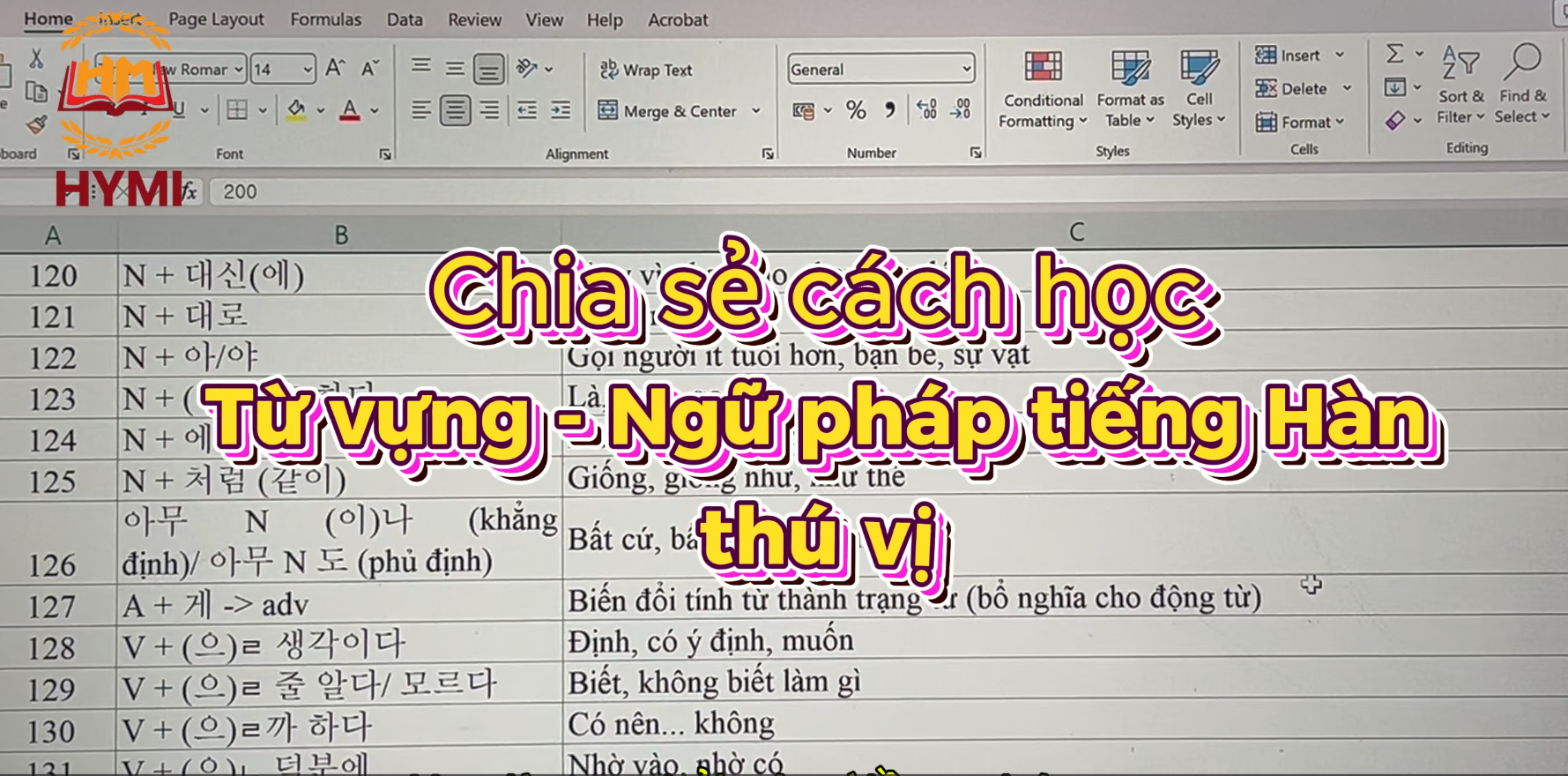The image size is (1568, 776).
Task: Open the Review tab
Action: tap(474, 19)
